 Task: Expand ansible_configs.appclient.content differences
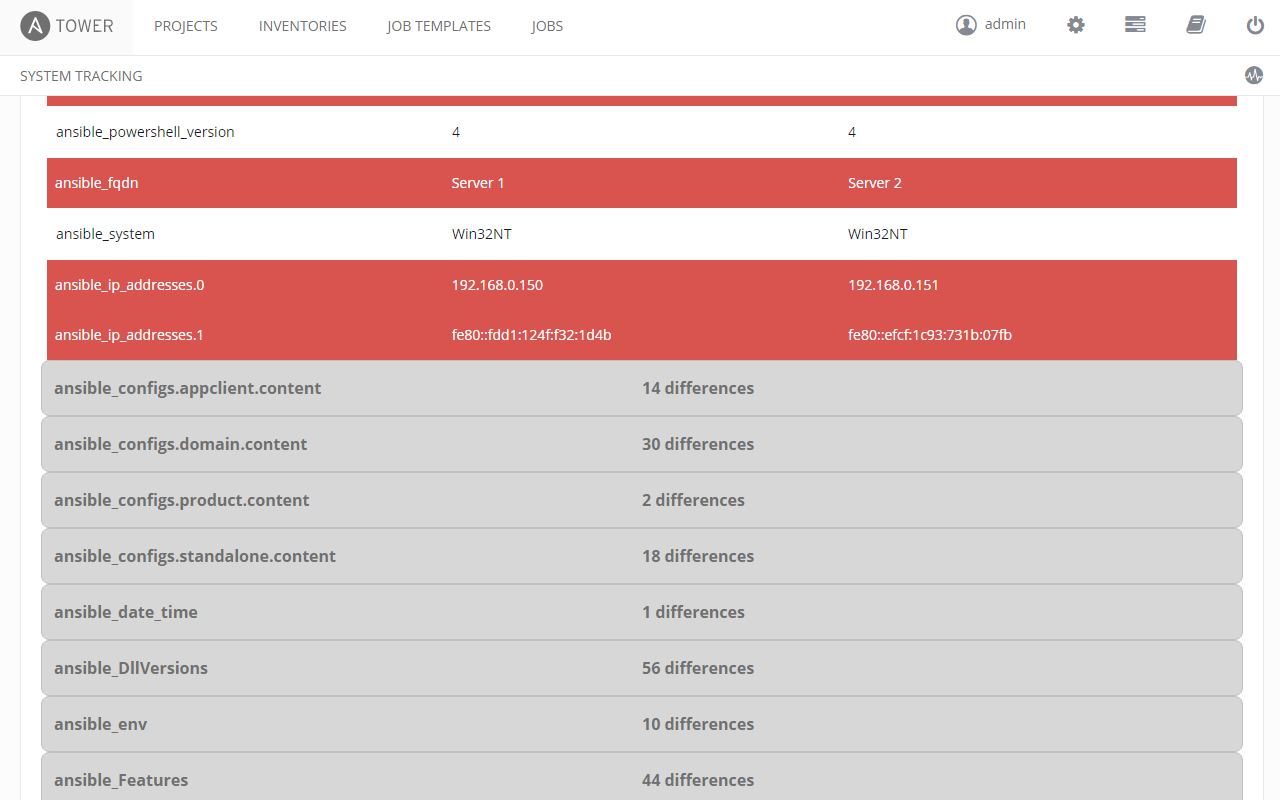point(640,388)
